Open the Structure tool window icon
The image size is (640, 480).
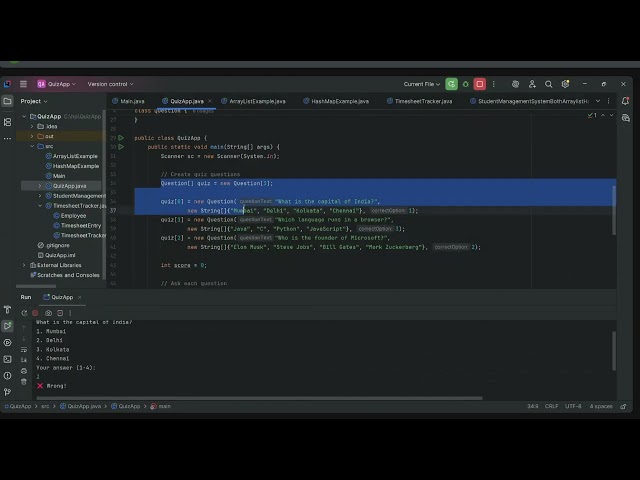(x=7, y=122)
